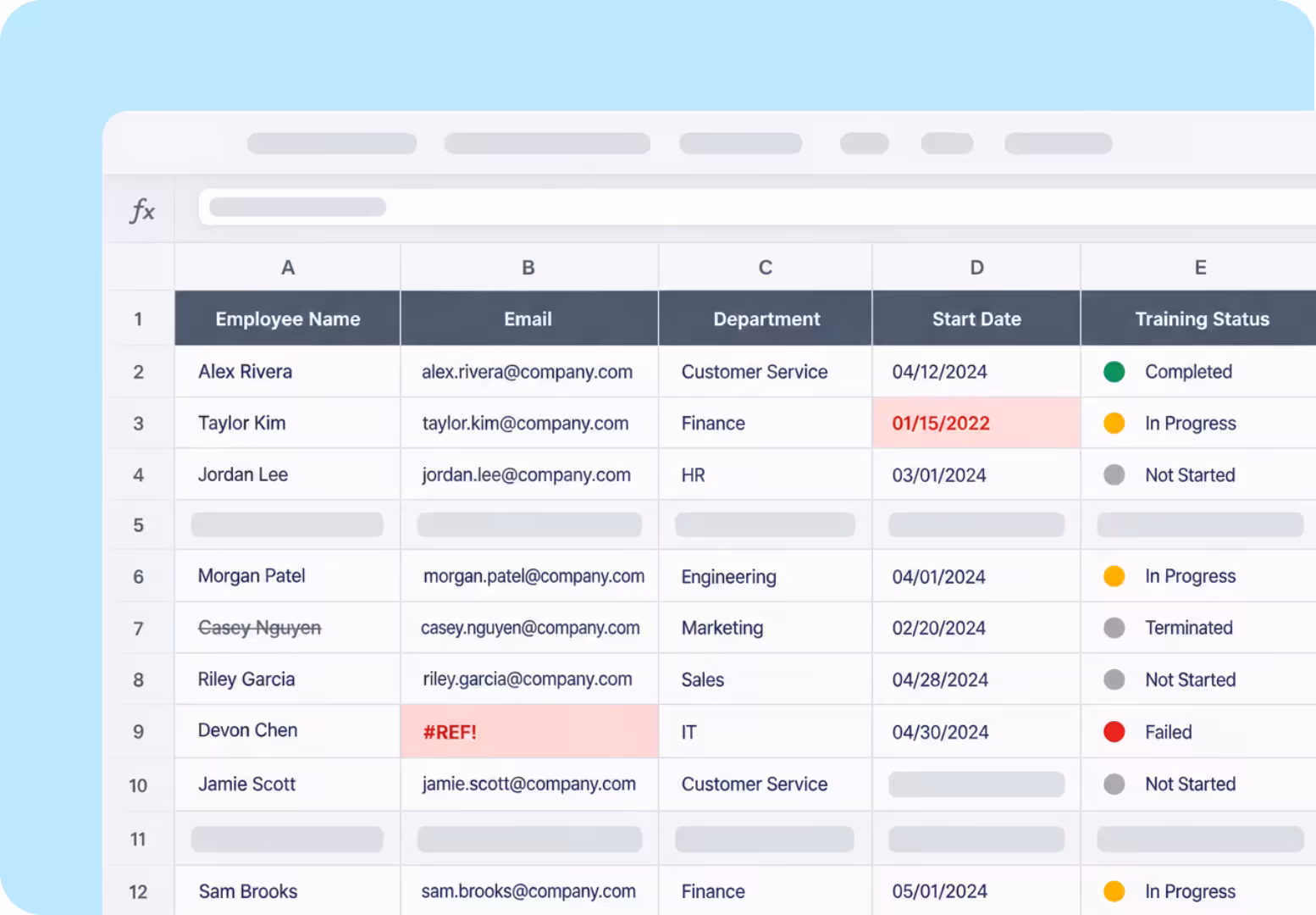Select column B header
Viewport: 1316px width, 915px height.
pos(528,268)
